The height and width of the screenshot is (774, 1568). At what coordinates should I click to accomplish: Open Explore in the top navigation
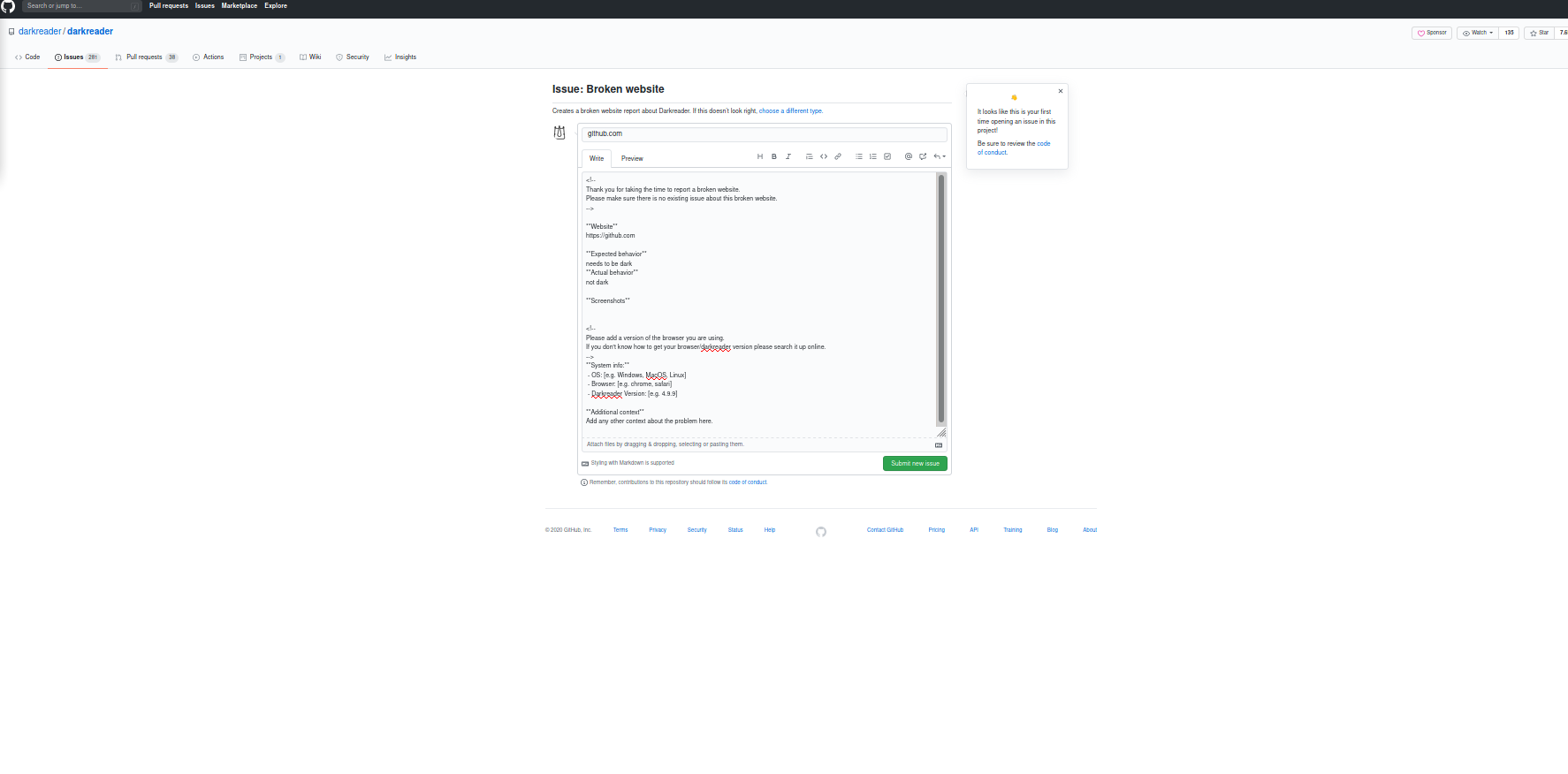pyautogui.click(x=276, y=6)
